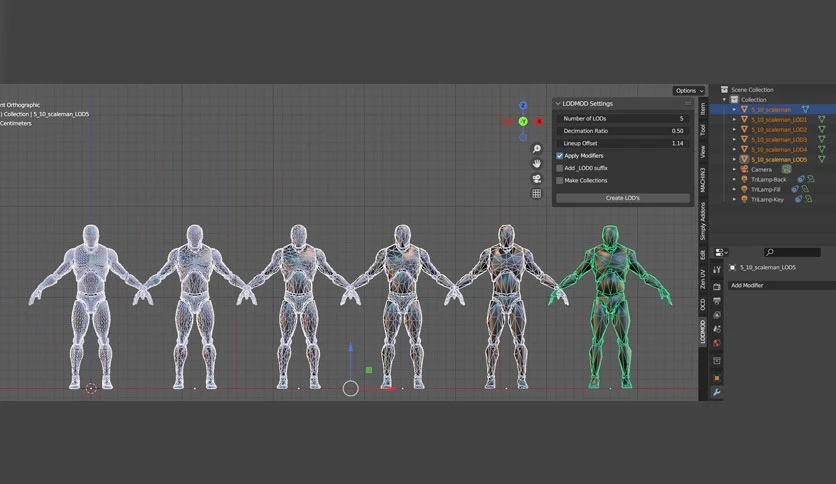Click the blue Z axis on the navigation gizmo
This screenshot has width=836, height=484.
[523, 106]
